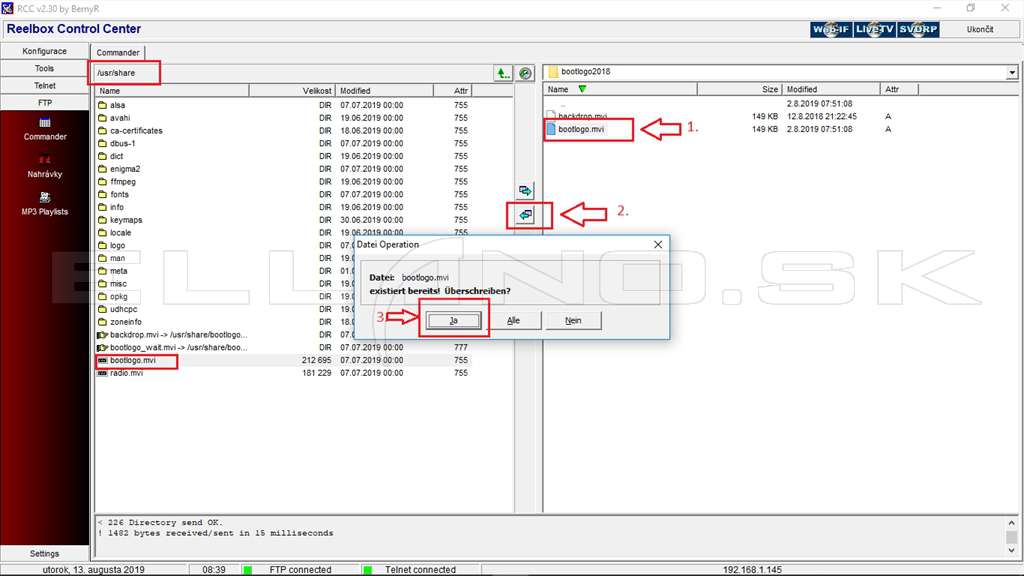Click the refresh remote directory icon
Viewport: 1024px width, 576px height.
coord(525,73)
